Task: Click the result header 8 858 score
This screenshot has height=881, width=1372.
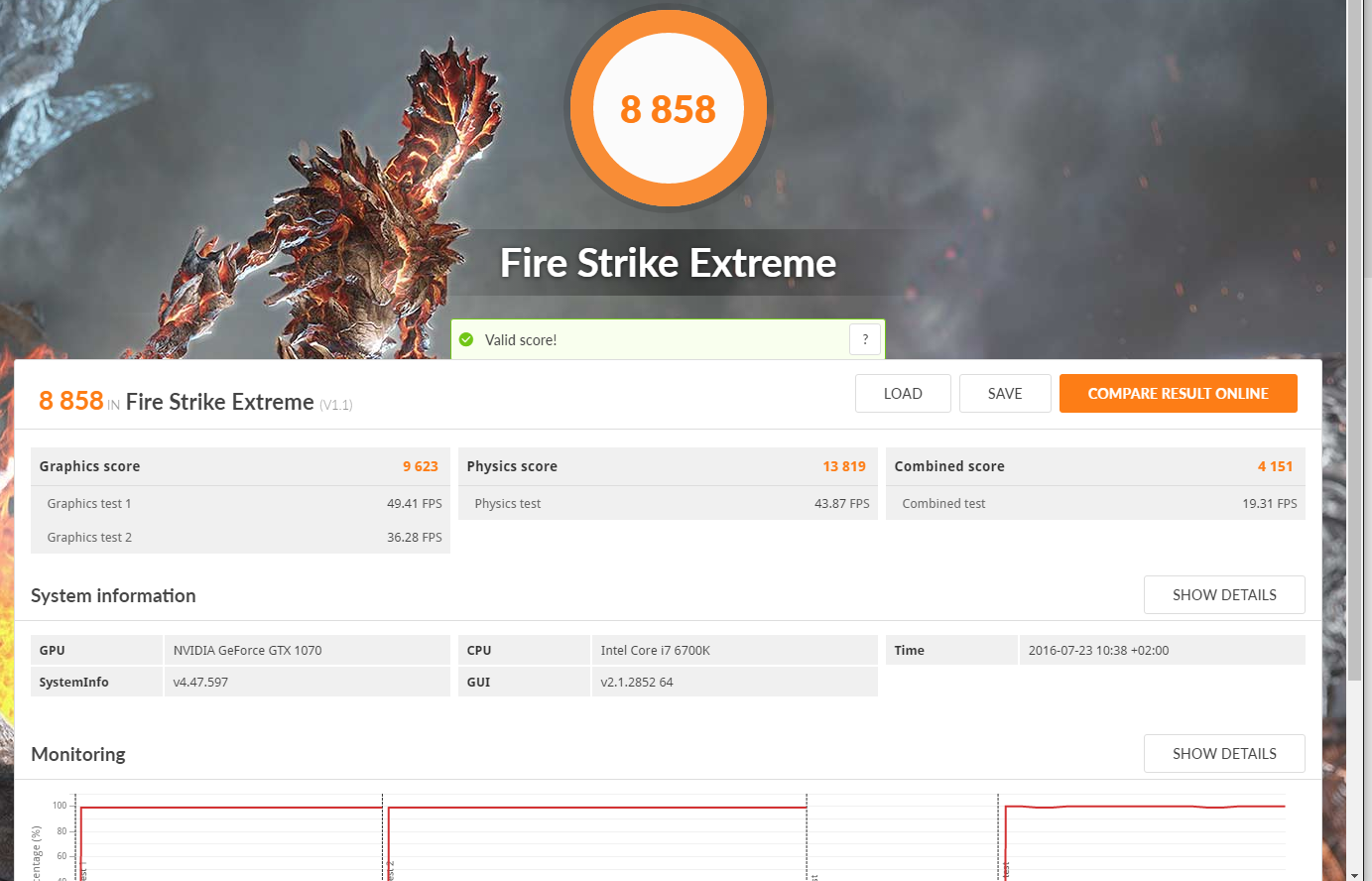Action: pyautogui.click(x=71, y=401)
